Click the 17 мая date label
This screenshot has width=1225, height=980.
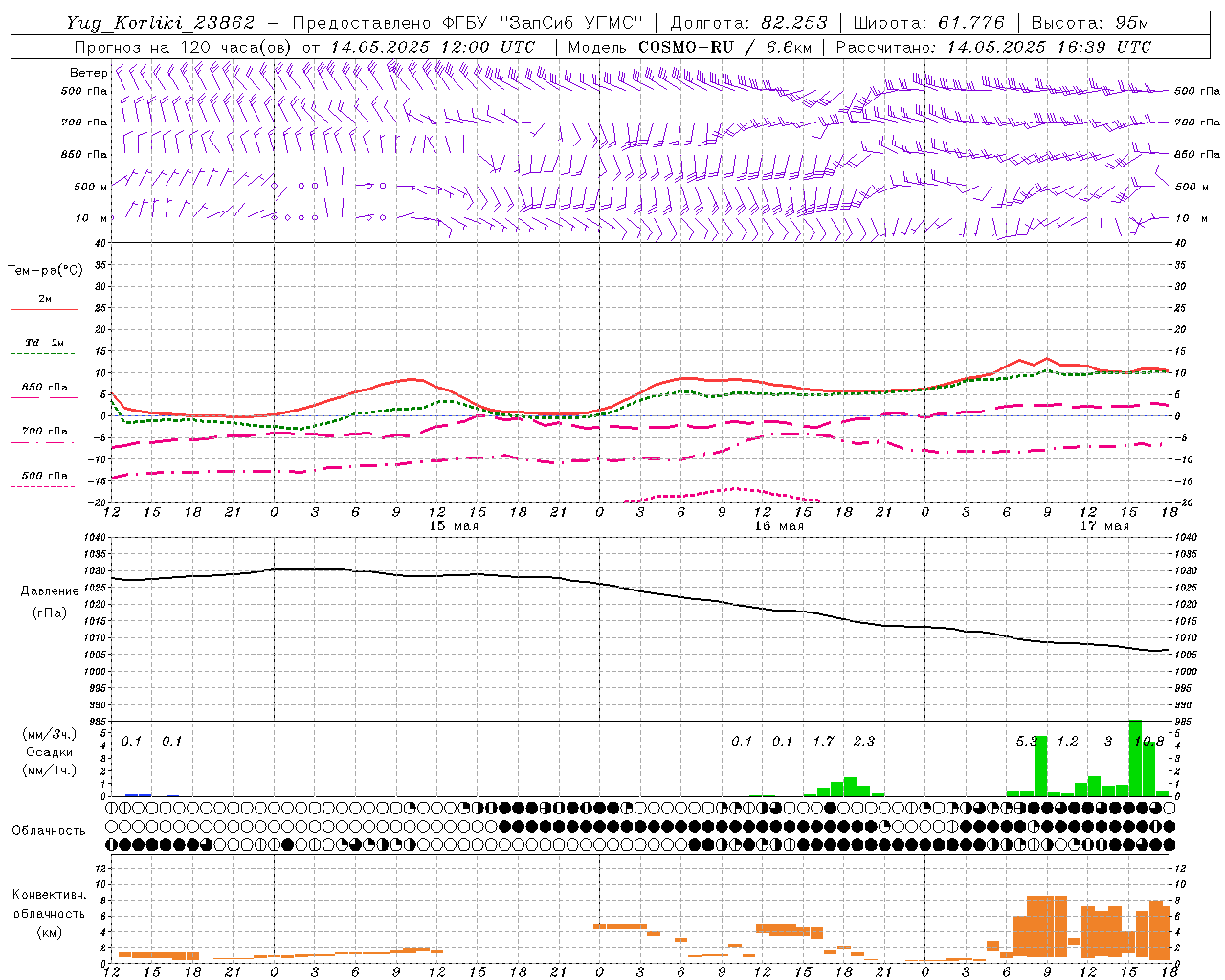[1104, 526]
